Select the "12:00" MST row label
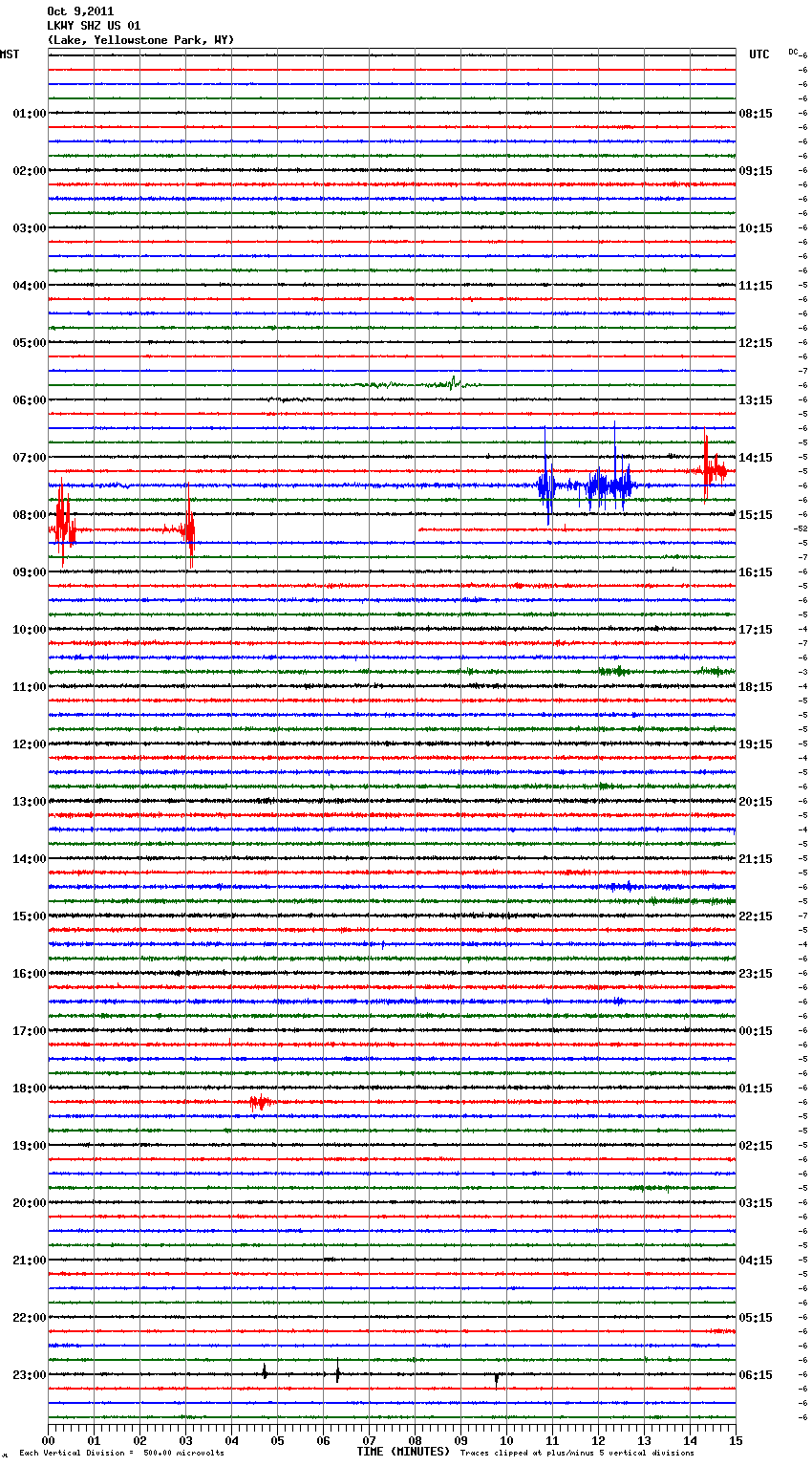812x1466 pixels. (x=30, y=744)
